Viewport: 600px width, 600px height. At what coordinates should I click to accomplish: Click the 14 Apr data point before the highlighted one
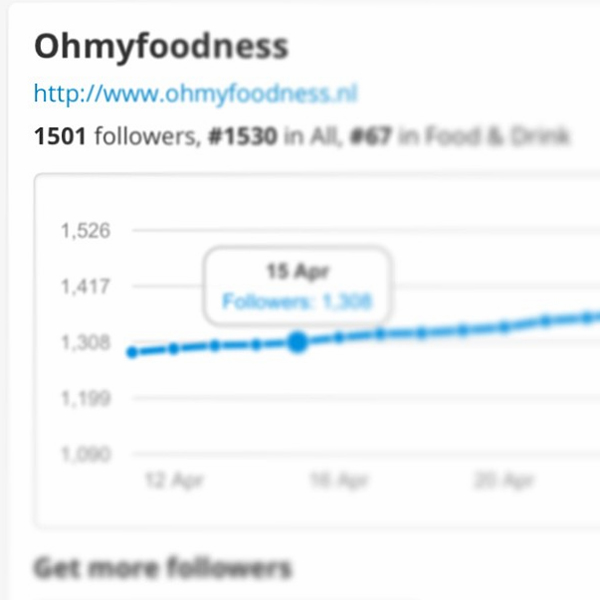pyautogui.click(x=256, y=345)
